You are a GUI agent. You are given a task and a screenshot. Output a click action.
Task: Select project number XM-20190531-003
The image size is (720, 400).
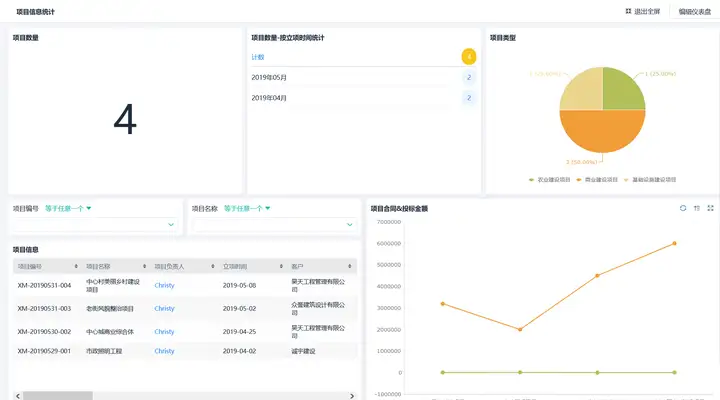pos(44,308)
